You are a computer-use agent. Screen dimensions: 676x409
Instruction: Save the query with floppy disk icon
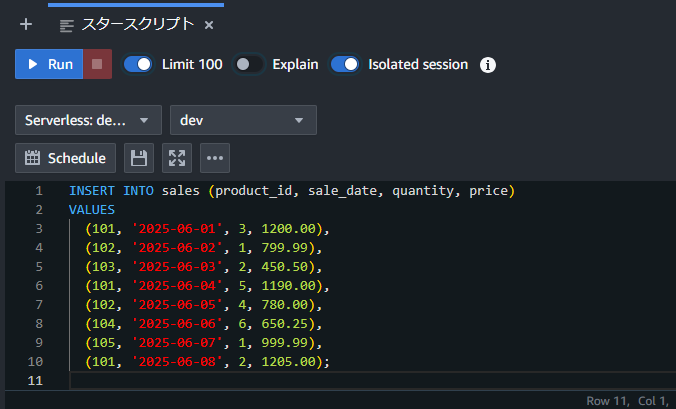[x=139, y=158]
